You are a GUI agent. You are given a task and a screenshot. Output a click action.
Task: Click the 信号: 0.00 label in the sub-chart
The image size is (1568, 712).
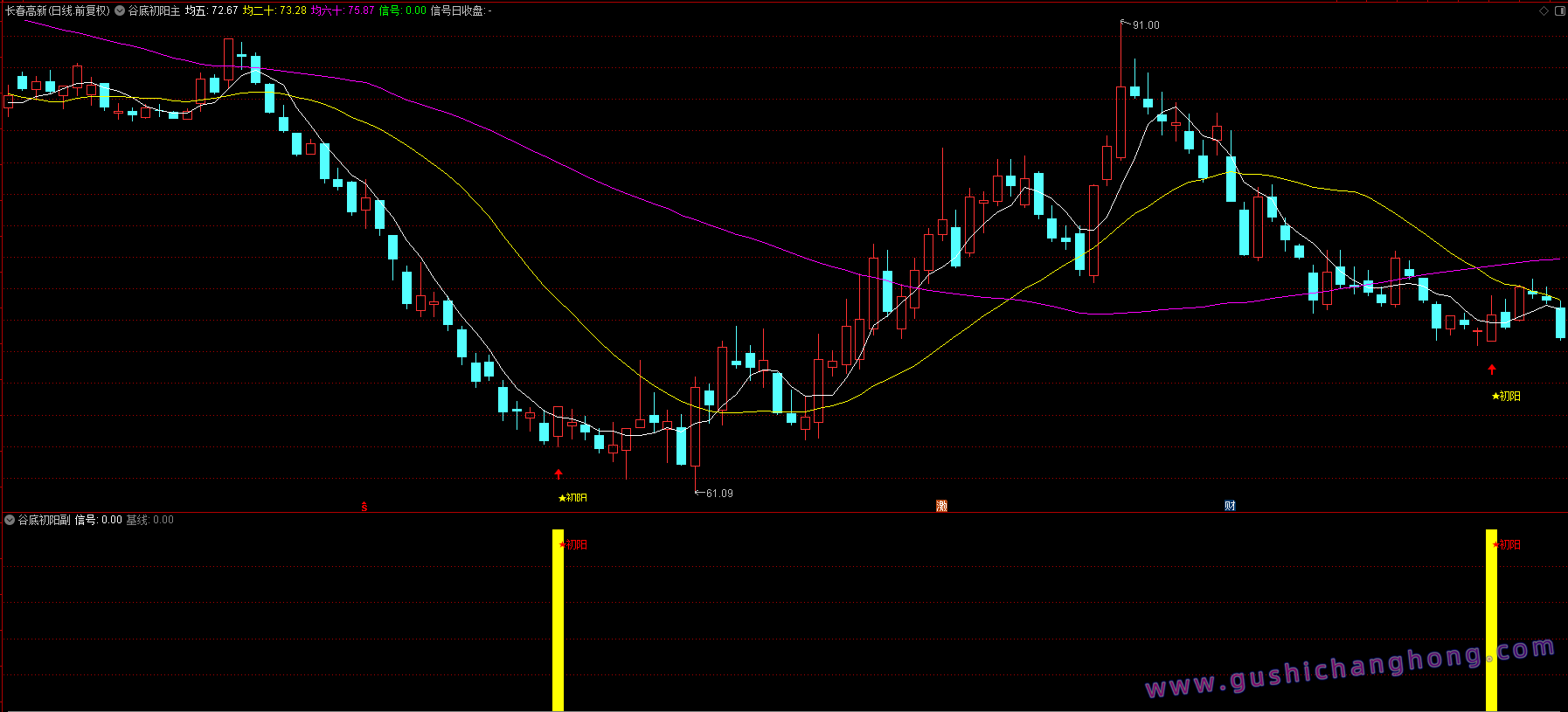pyautogui.click(x=99, y=520)
